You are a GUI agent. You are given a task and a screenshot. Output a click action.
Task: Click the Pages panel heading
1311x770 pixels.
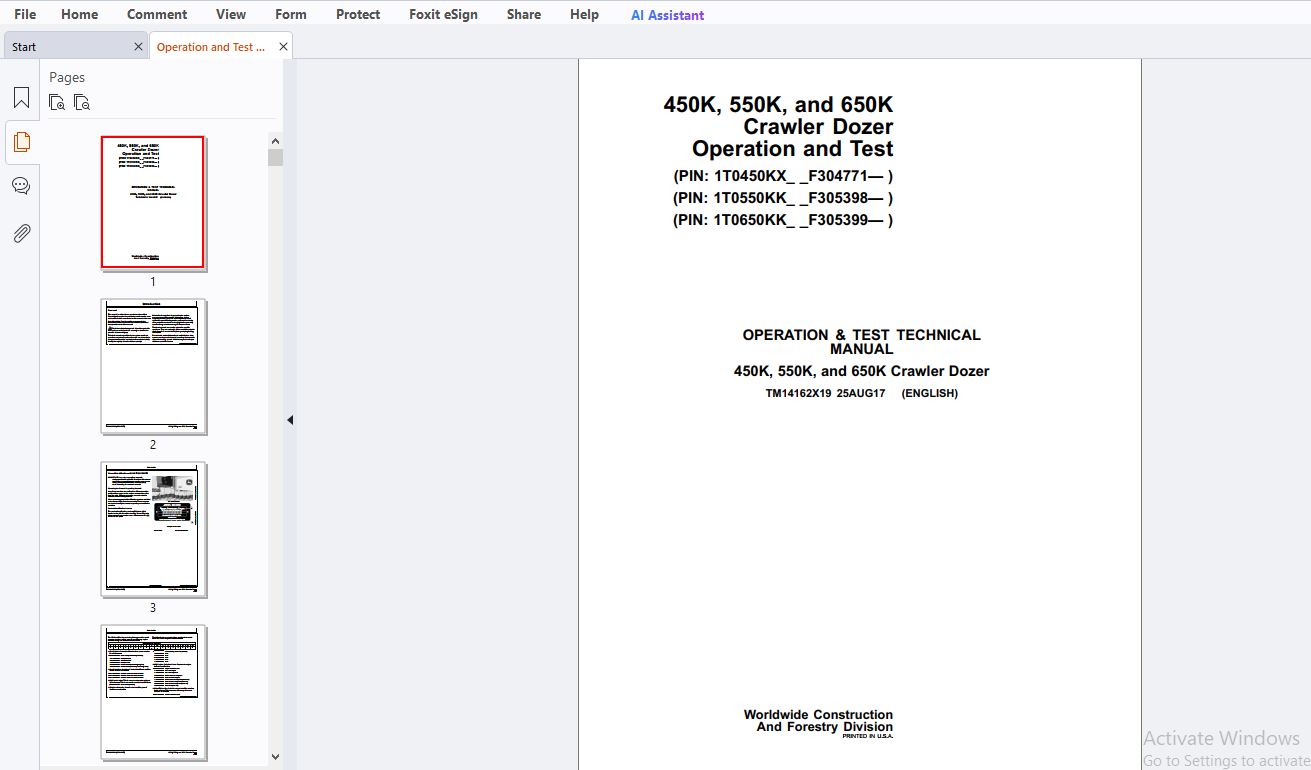67,77
